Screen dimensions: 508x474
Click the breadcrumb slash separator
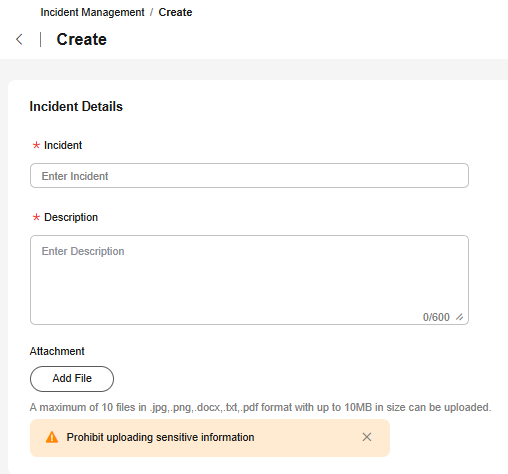(x=151, y=12)
